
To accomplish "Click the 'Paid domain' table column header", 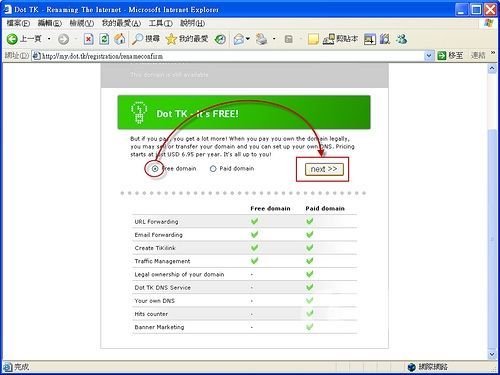I will pos(325,209).
